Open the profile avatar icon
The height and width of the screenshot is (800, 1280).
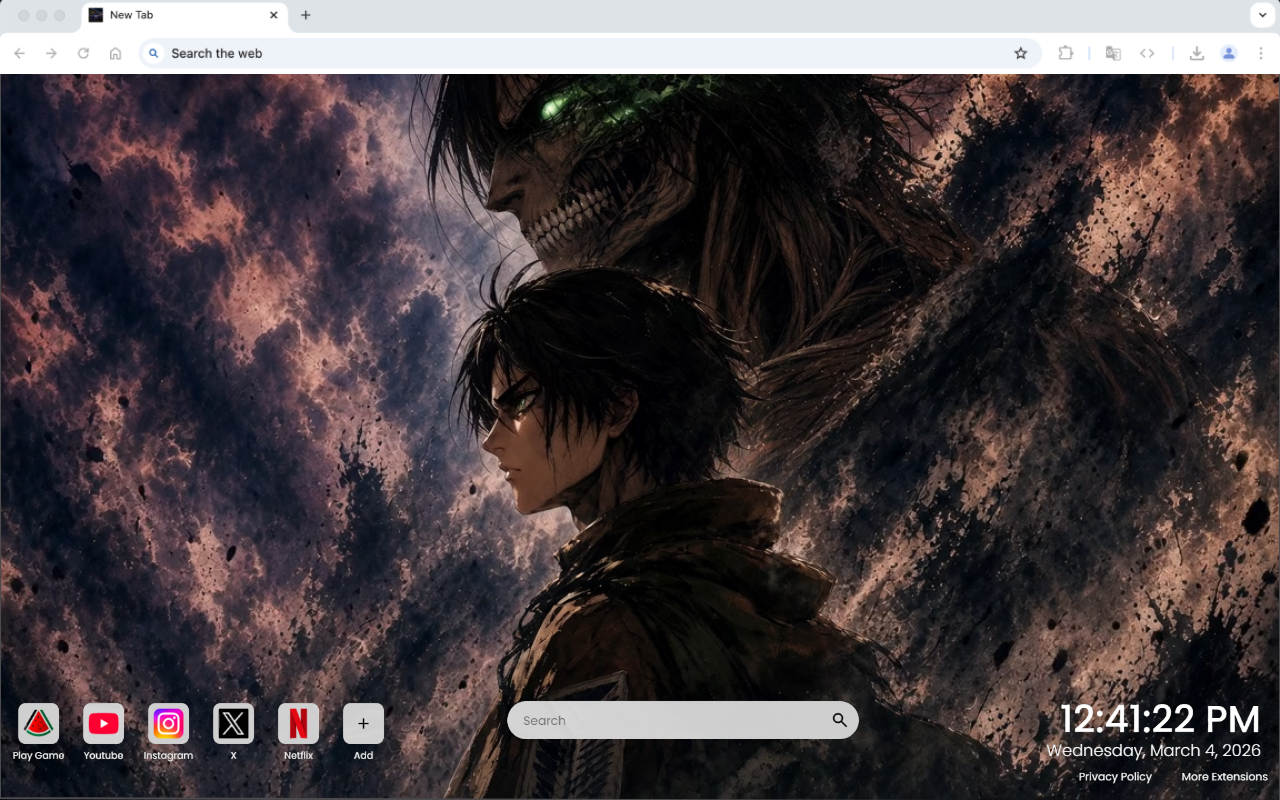coord(1229,53)
